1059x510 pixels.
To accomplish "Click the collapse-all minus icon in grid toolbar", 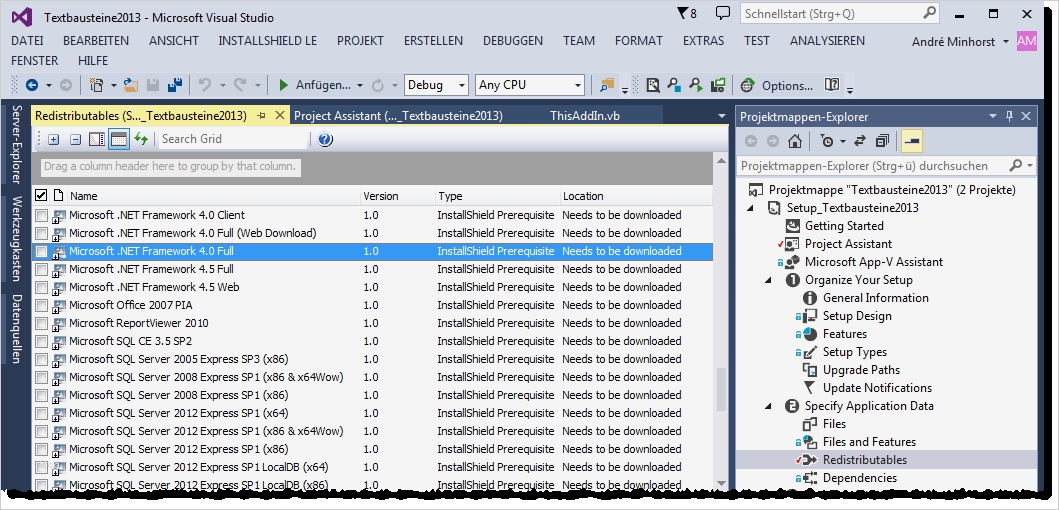I will pos(75,139).
